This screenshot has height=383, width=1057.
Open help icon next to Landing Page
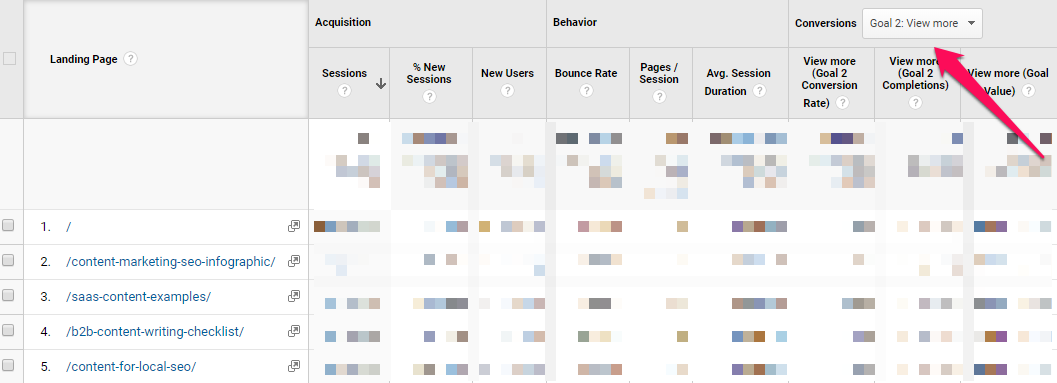point(131,59)
